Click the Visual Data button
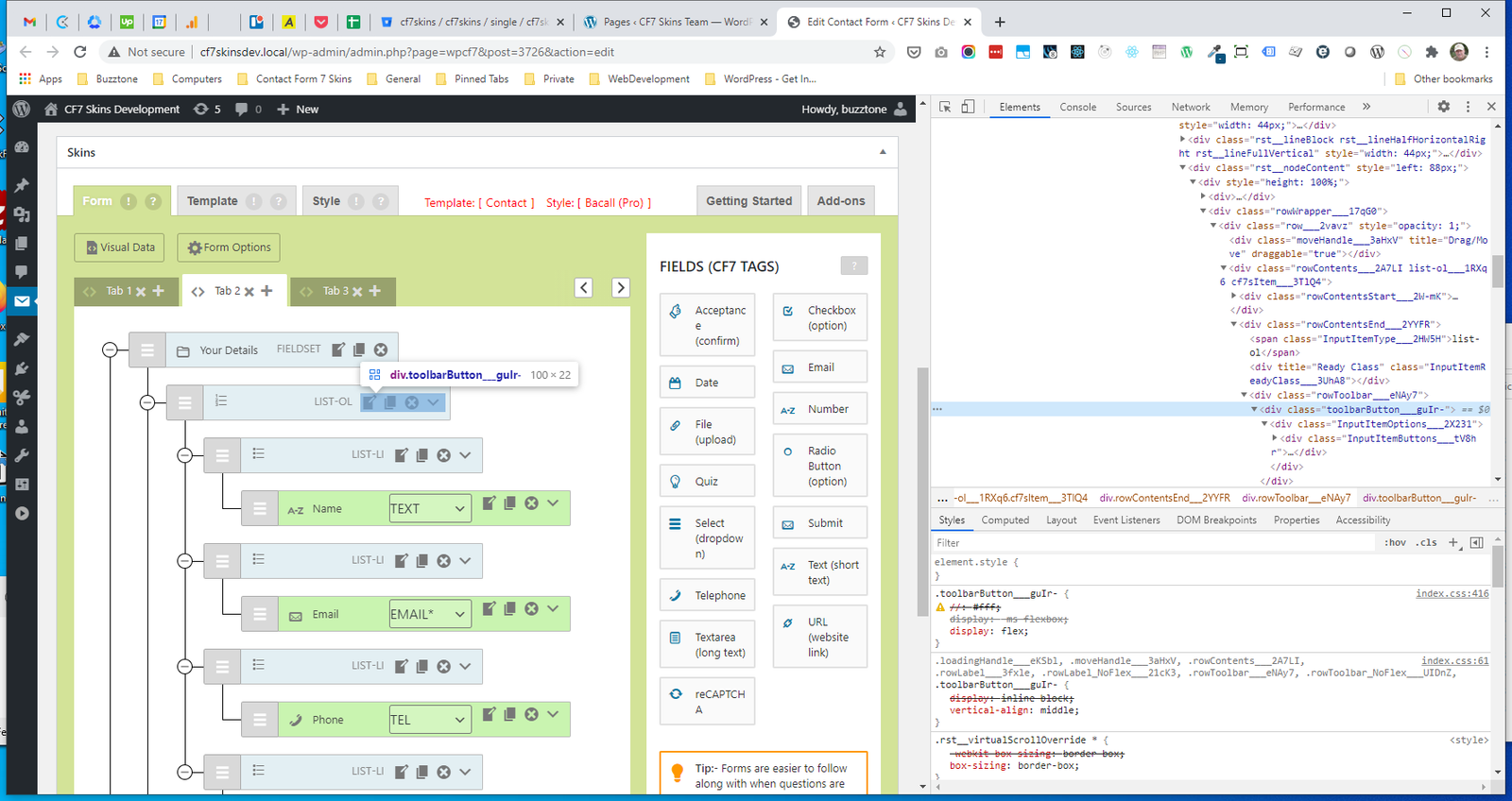 point(119,247)
